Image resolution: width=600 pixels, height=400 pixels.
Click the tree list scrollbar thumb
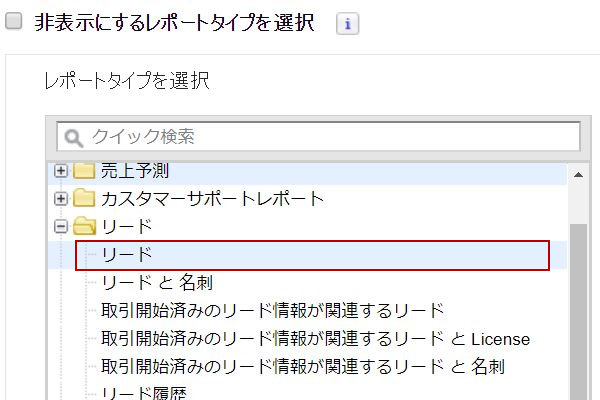point(578,312)
